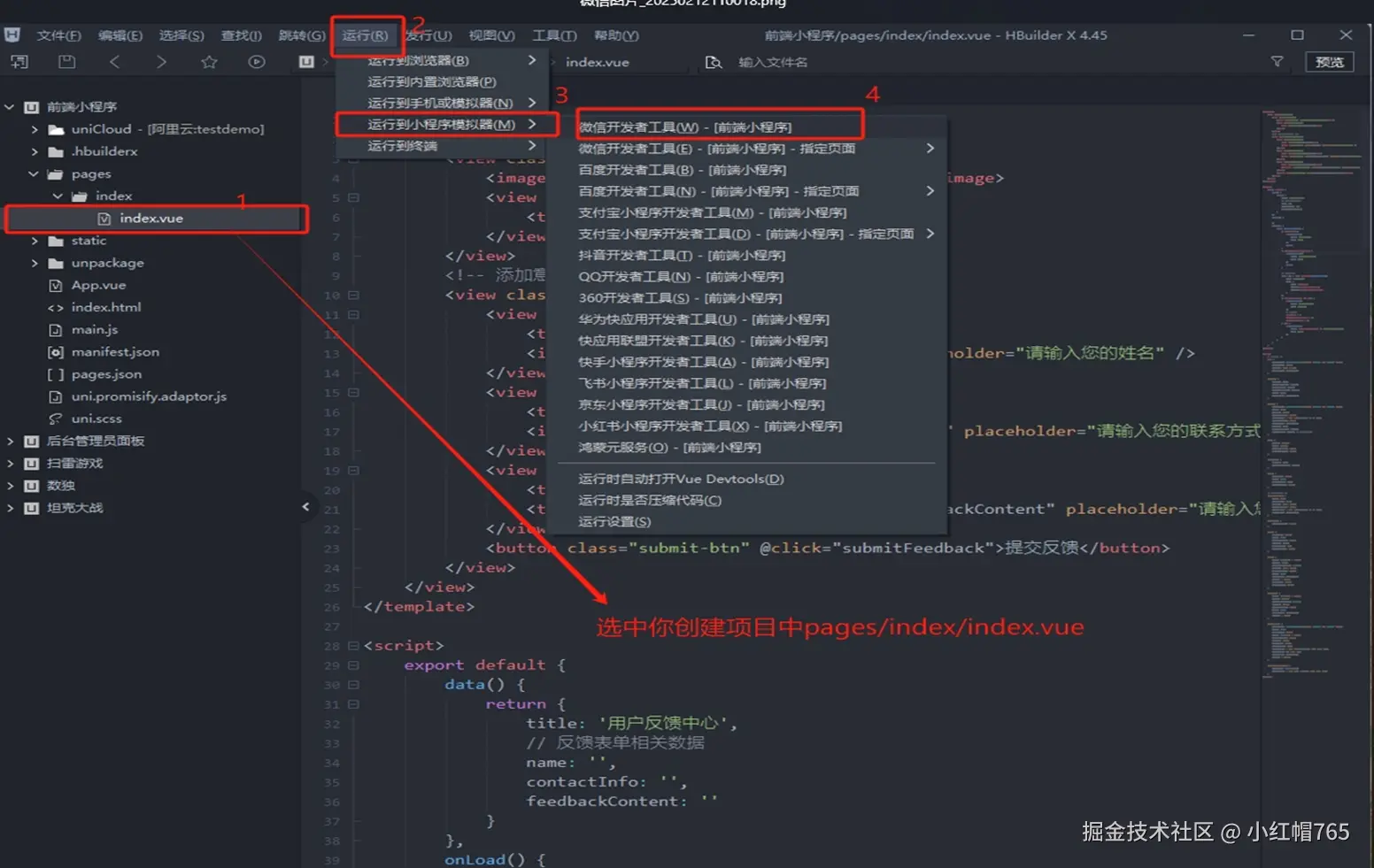
Task: Choose 运行到手机或模拟器(N)
Action: tap(441, 103)
